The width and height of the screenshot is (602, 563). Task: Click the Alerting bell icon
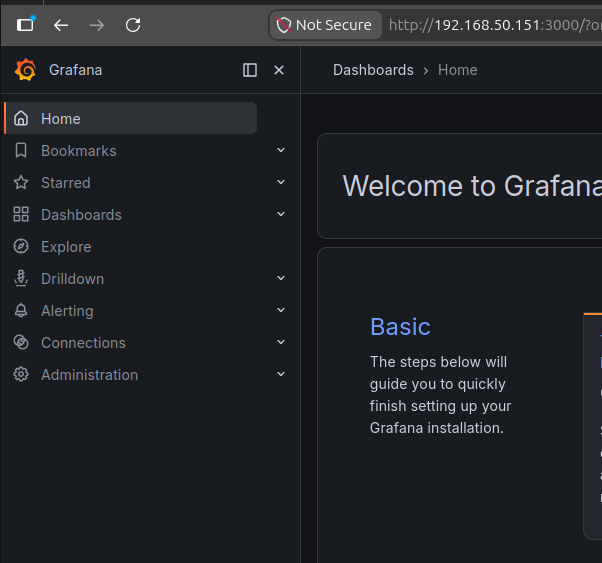point(21,310)
